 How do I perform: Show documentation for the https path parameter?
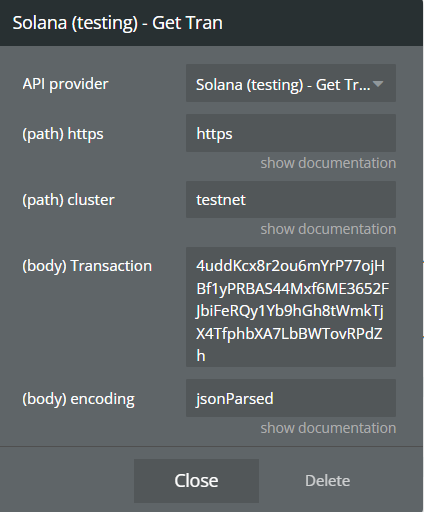pos(328,163)
